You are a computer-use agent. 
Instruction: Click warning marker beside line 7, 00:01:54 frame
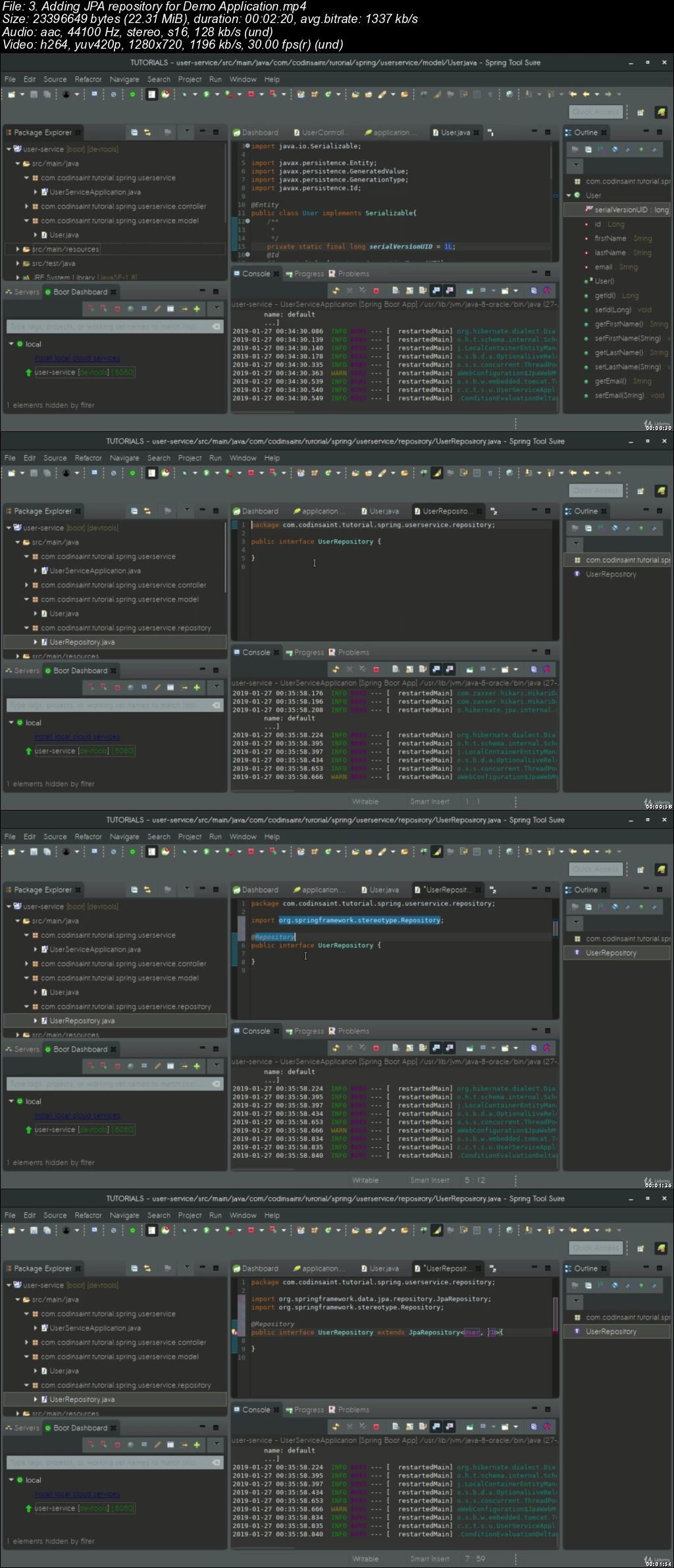click(234, 1332)
